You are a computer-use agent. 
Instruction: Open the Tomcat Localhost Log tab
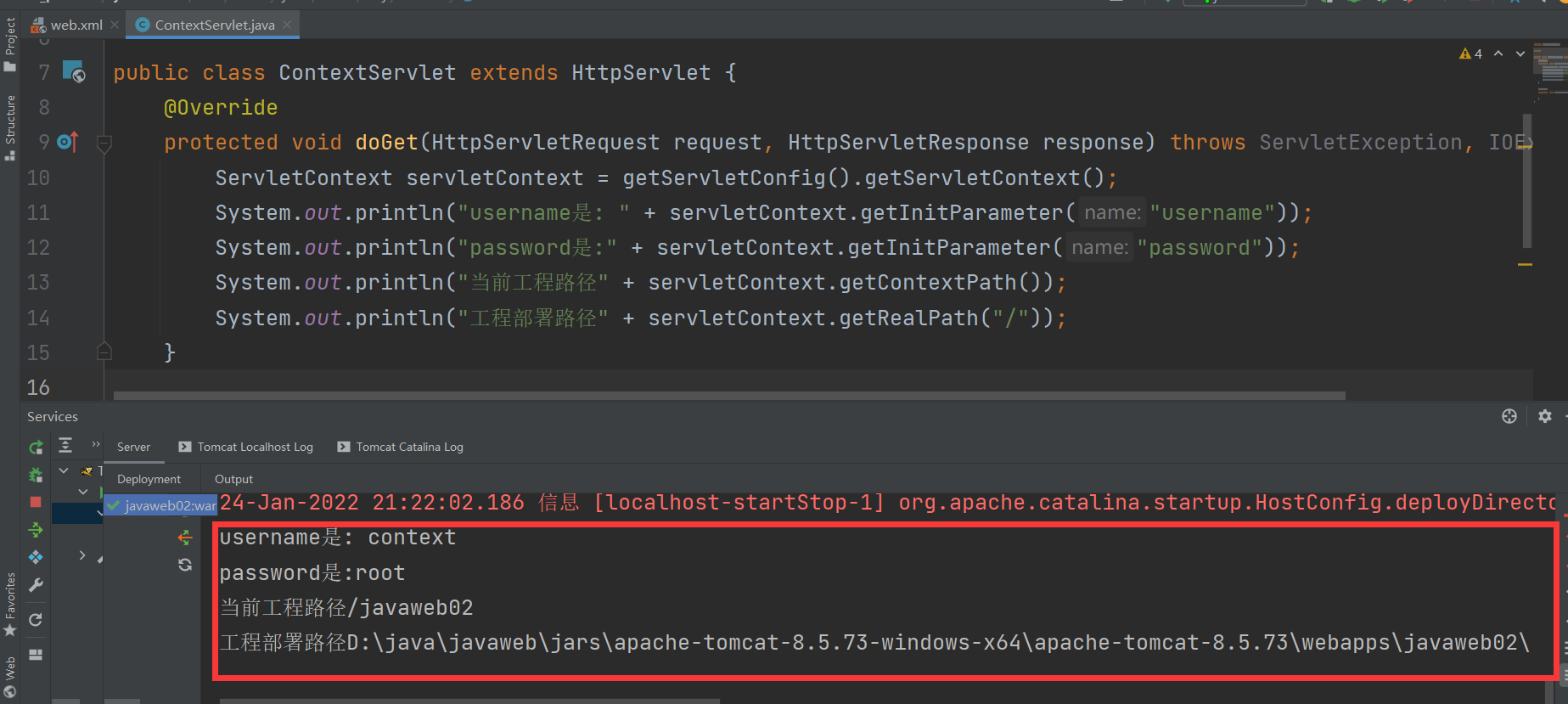(246, 447)
